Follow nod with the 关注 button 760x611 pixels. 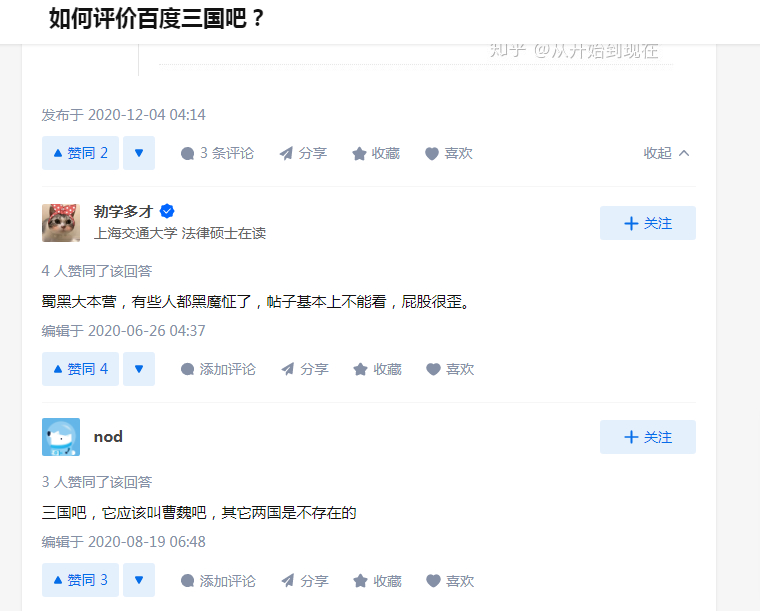[647, 437]
